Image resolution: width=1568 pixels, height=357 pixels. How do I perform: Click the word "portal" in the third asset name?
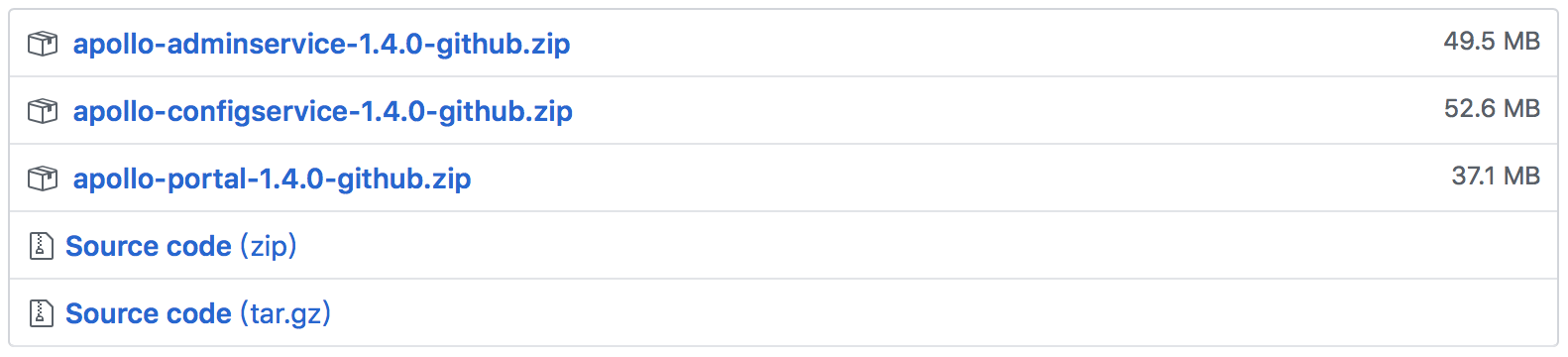point(208,178)
